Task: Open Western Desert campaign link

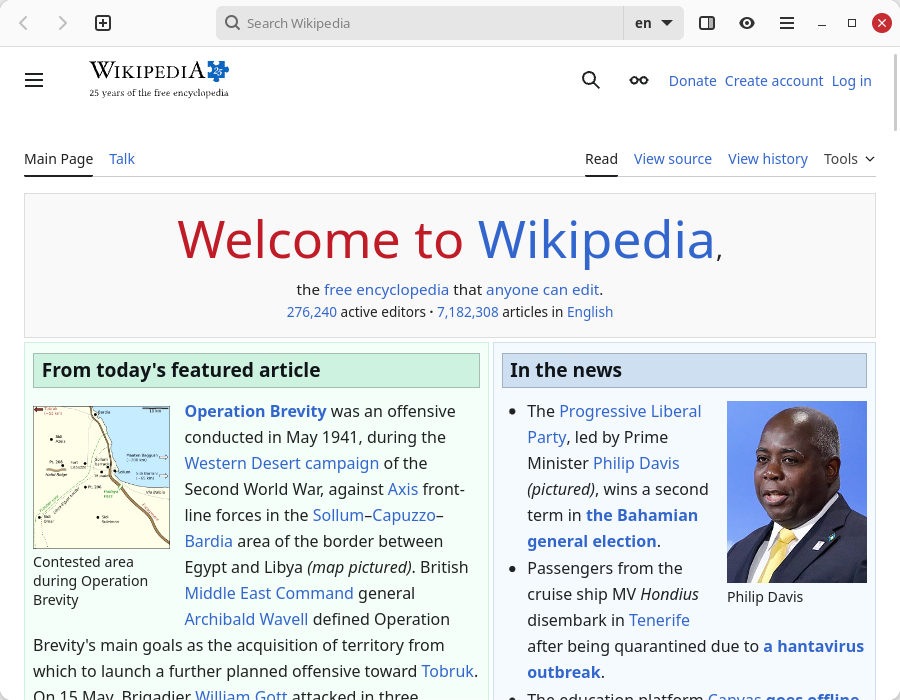Action: coord(282,464)
